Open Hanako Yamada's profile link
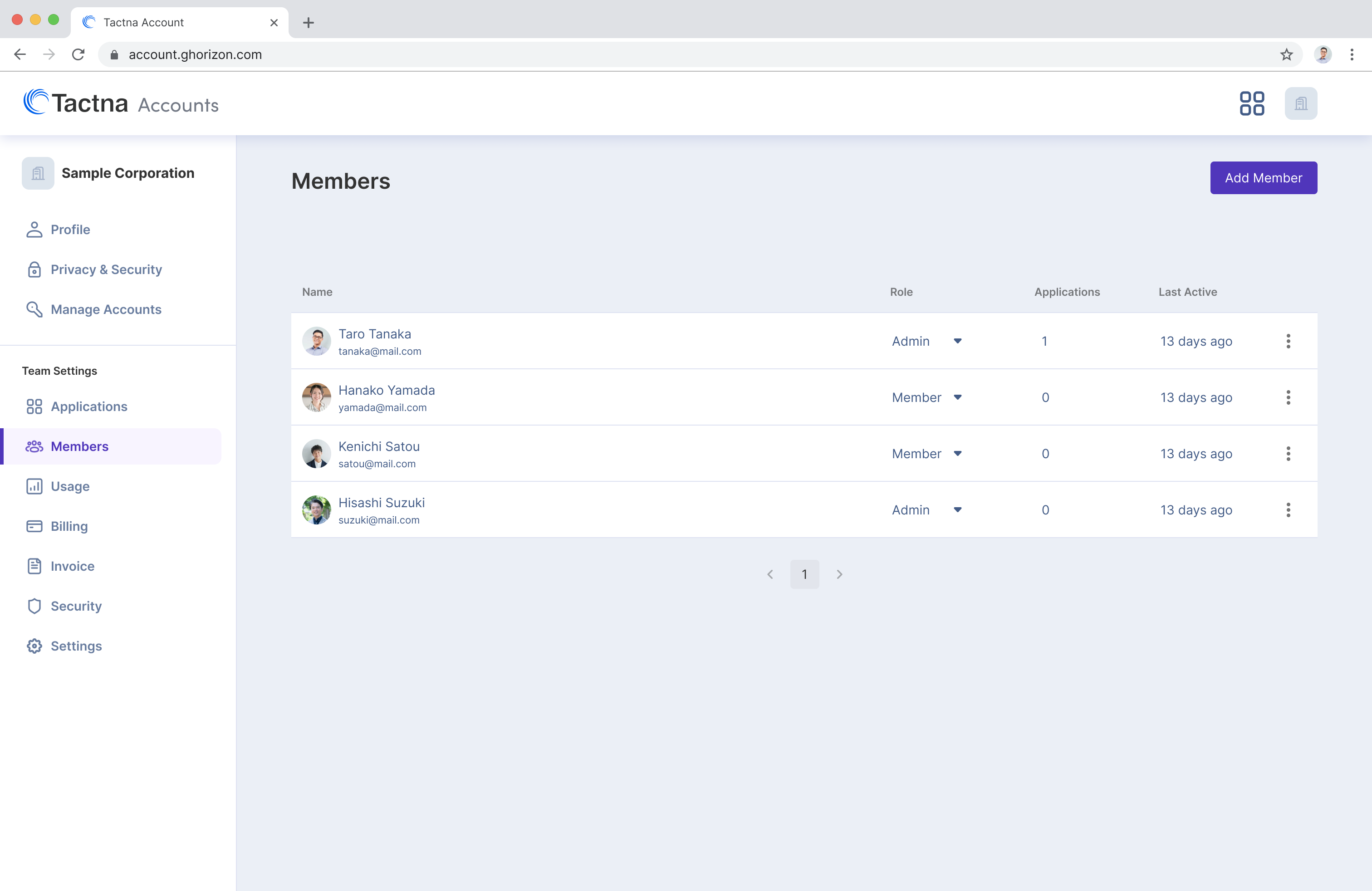The height and width of the screenshot is (891, 1372). pos(386,390)
